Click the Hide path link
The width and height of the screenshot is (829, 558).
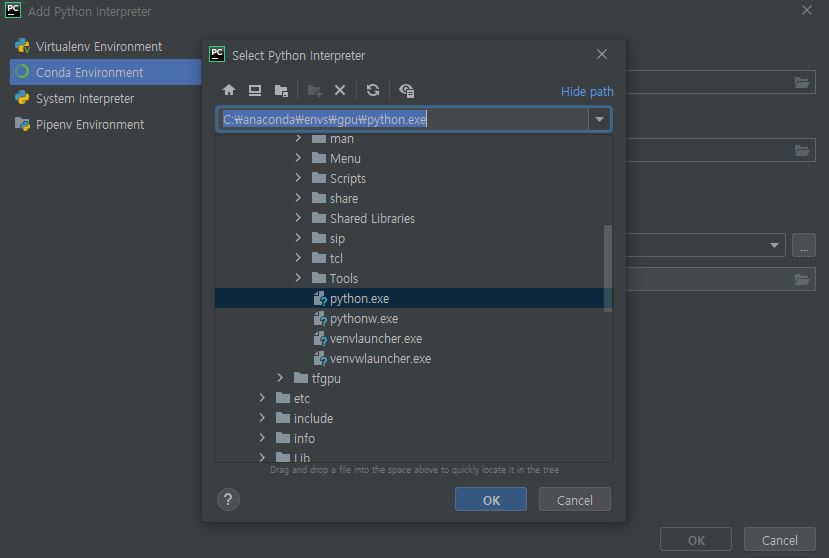click(x=587, y=92)
